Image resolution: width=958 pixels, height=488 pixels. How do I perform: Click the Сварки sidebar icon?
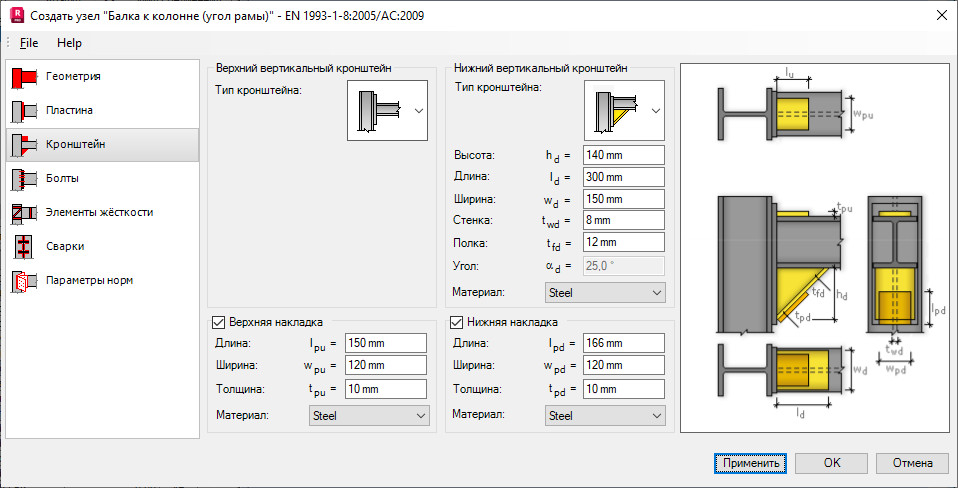pos(25,247)
